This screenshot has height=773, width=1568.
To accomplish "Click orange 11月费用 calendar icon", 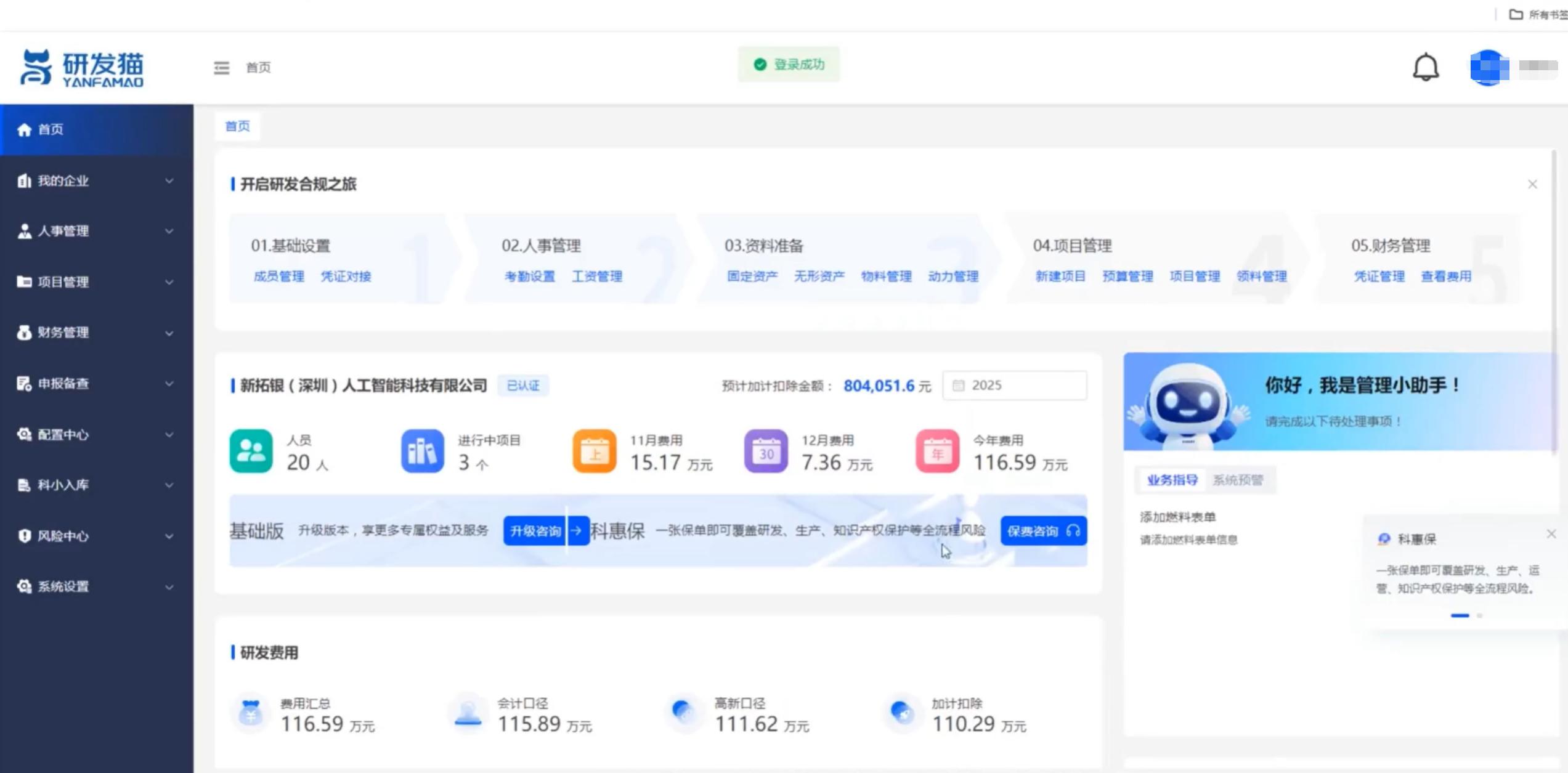I will coord(594,451).
